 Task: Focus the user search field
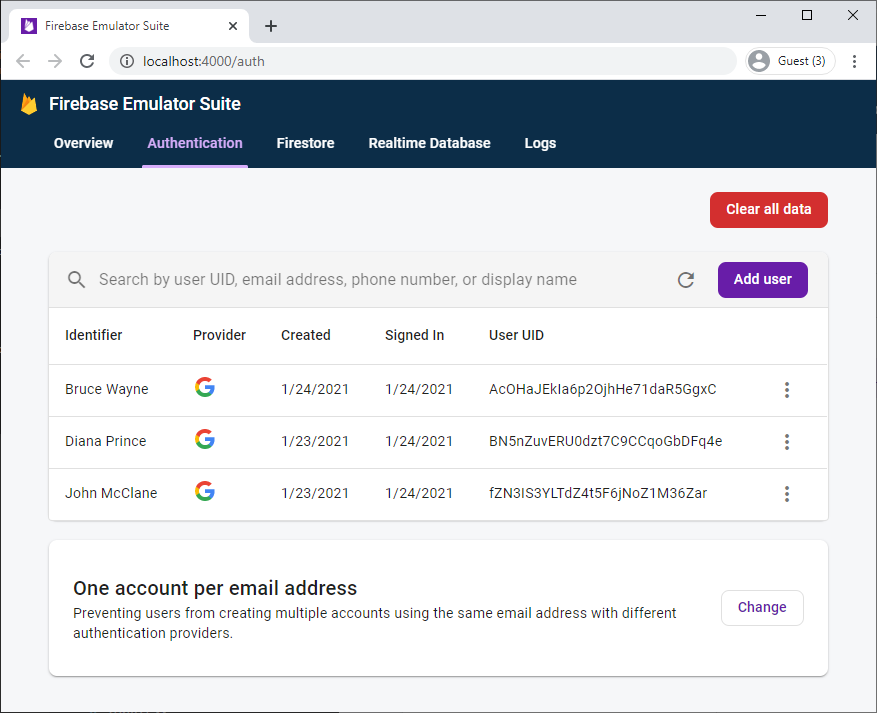pyautogui.click(x=338, y=280)
